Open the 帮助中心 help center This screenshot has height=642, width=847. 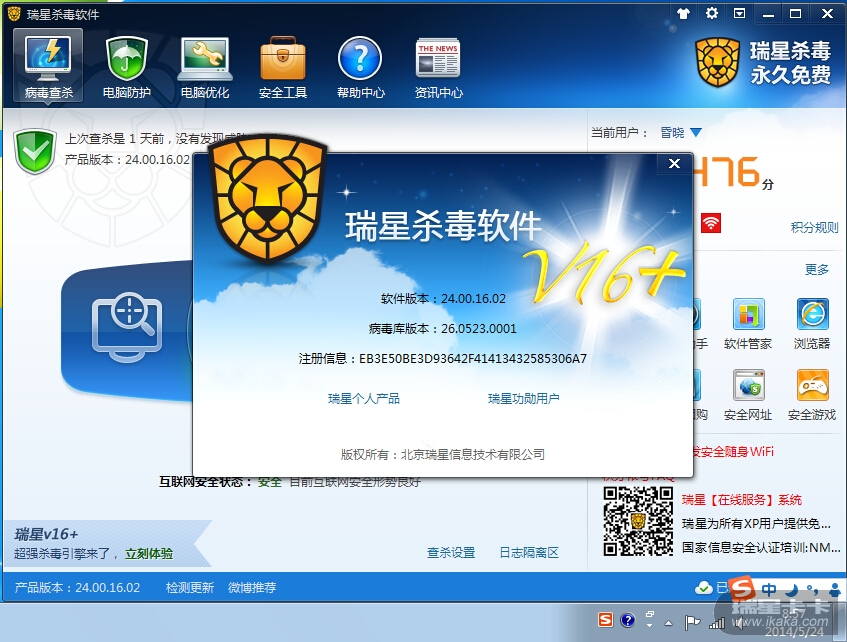pyautogui.click(x=360, y=68)
